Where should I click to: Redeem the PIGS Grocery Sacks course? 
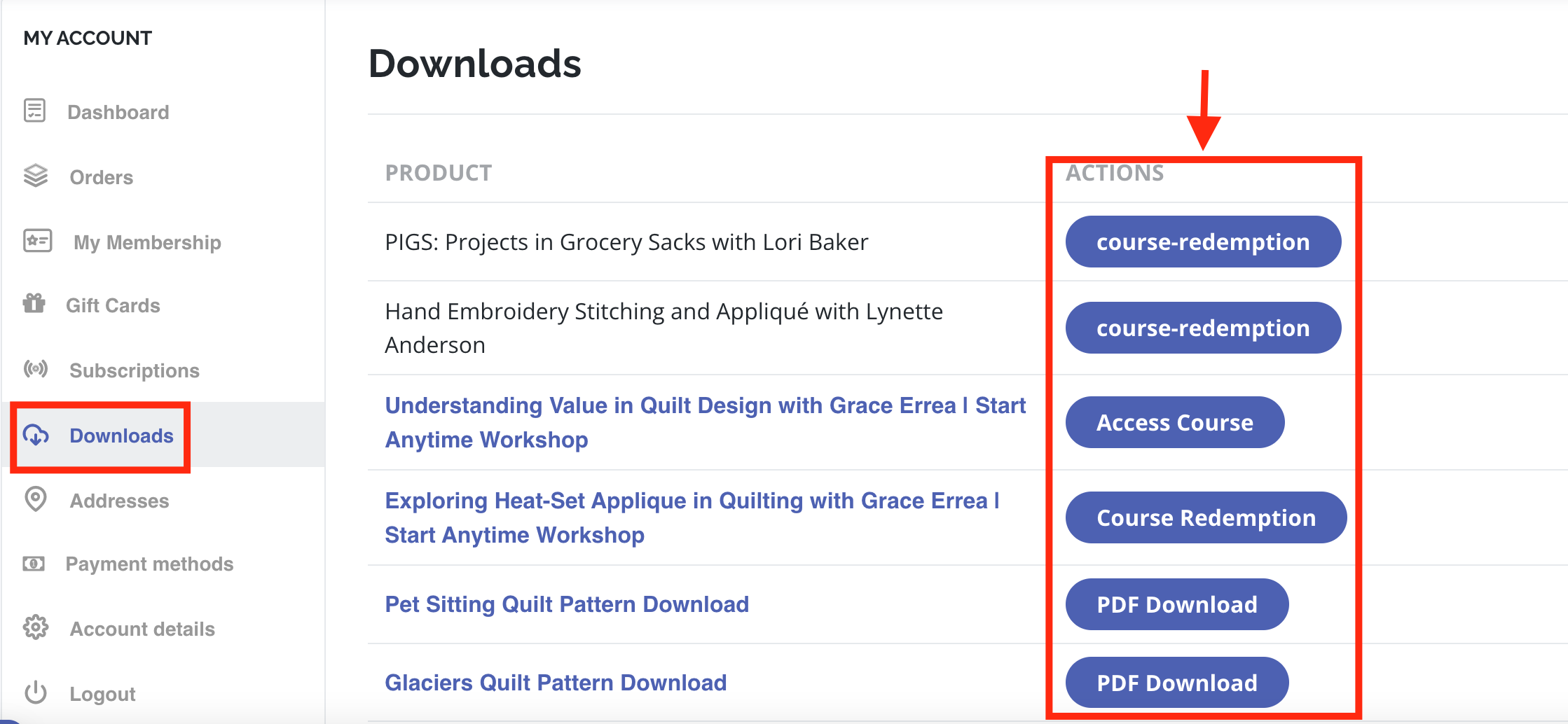pos(1203,242)
